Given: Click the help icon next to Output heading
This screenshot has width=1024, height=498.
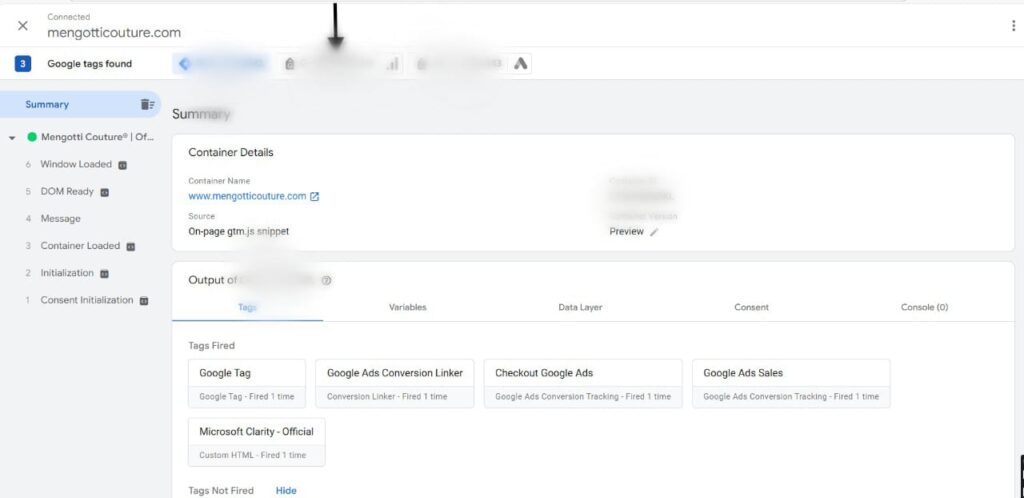Looking at the screenshot, I should [x=327, y=281].
